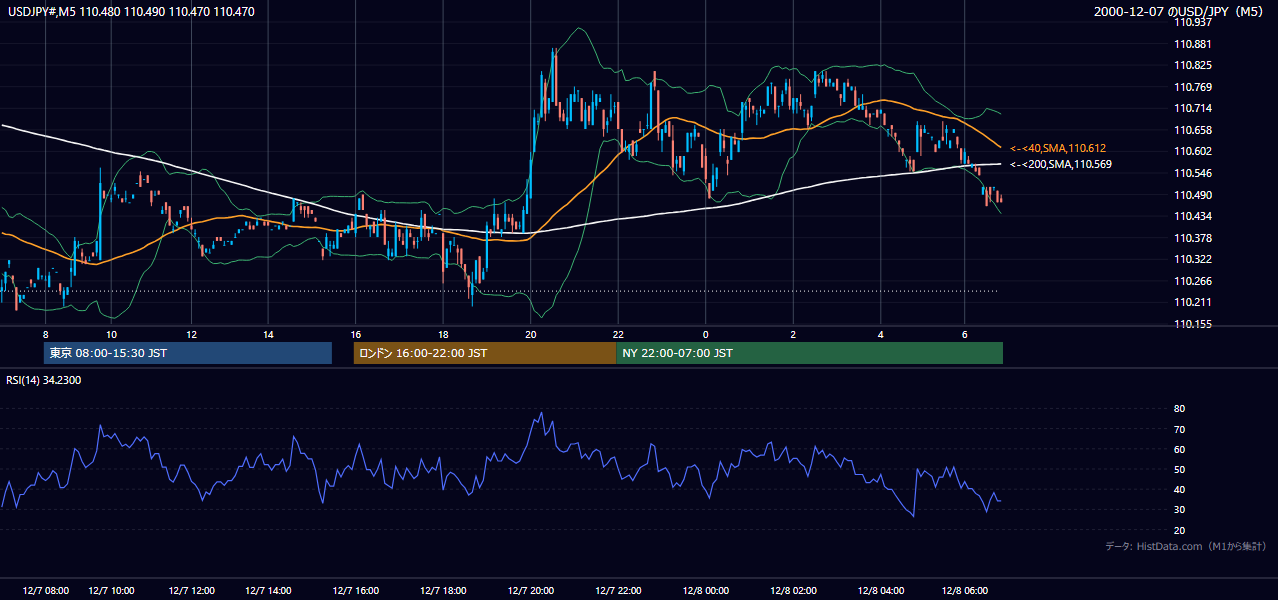Click the 12/8 00:00 time axis label

[707, 591]
